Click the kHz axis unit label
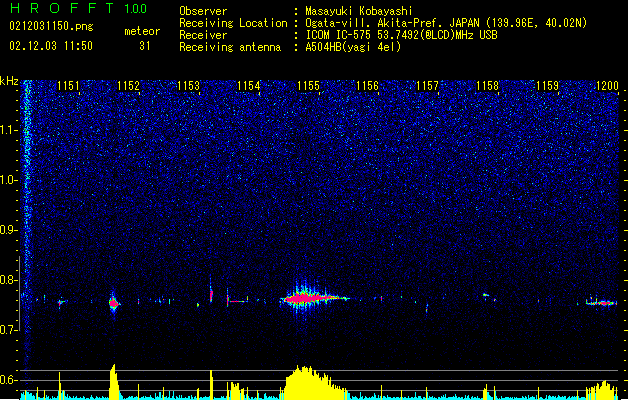This screenshot has height=400, width=629. (9, 81)
